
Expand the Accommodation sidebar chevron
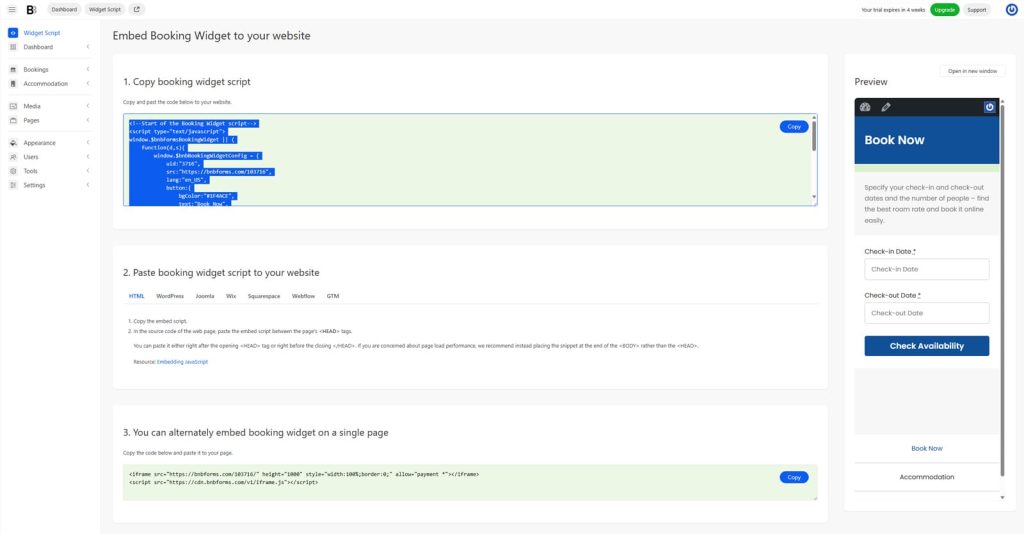88,84
